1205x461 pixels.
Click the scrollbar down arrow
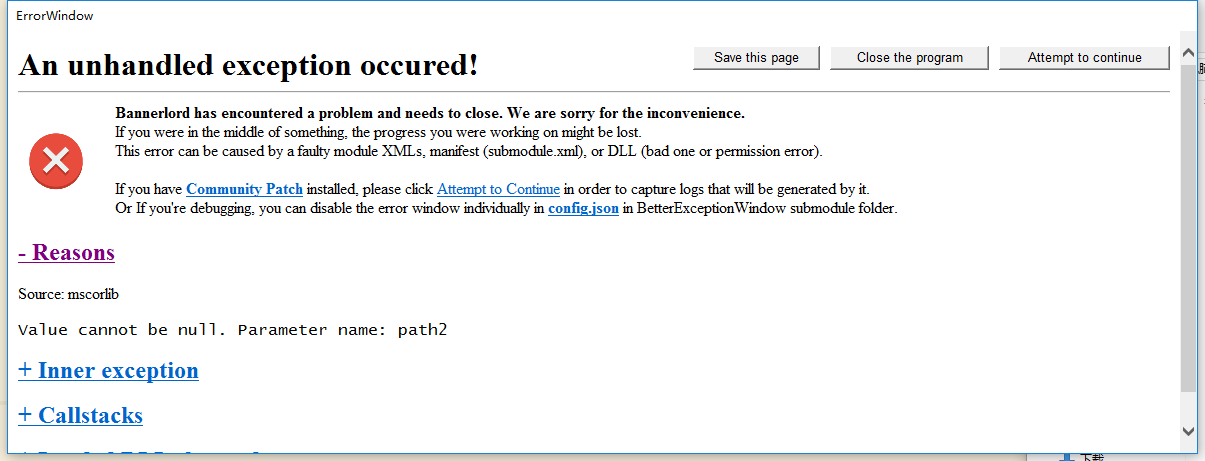(1188, 431)
